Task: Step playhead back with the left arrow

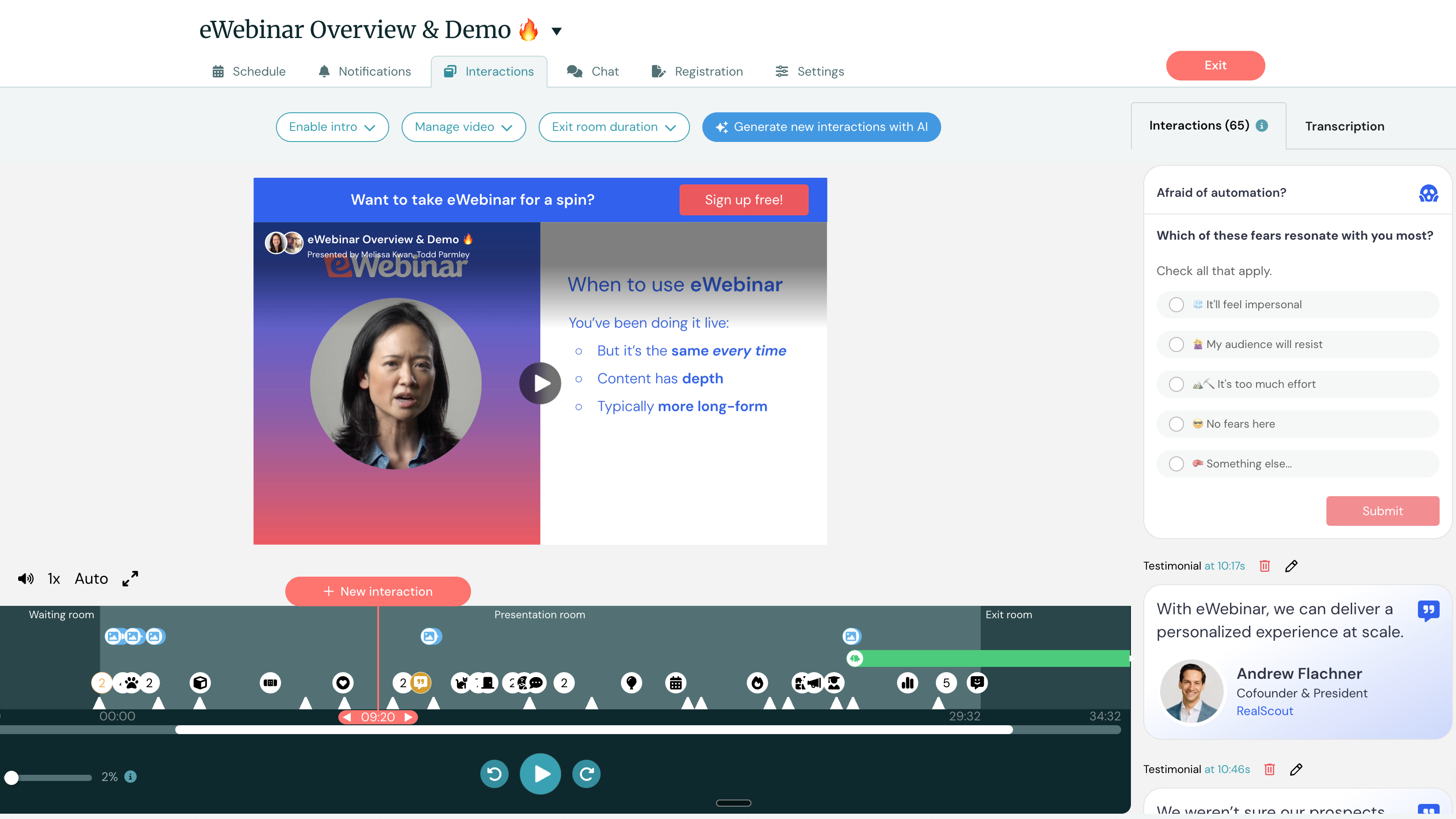Action: pos(347,717)
